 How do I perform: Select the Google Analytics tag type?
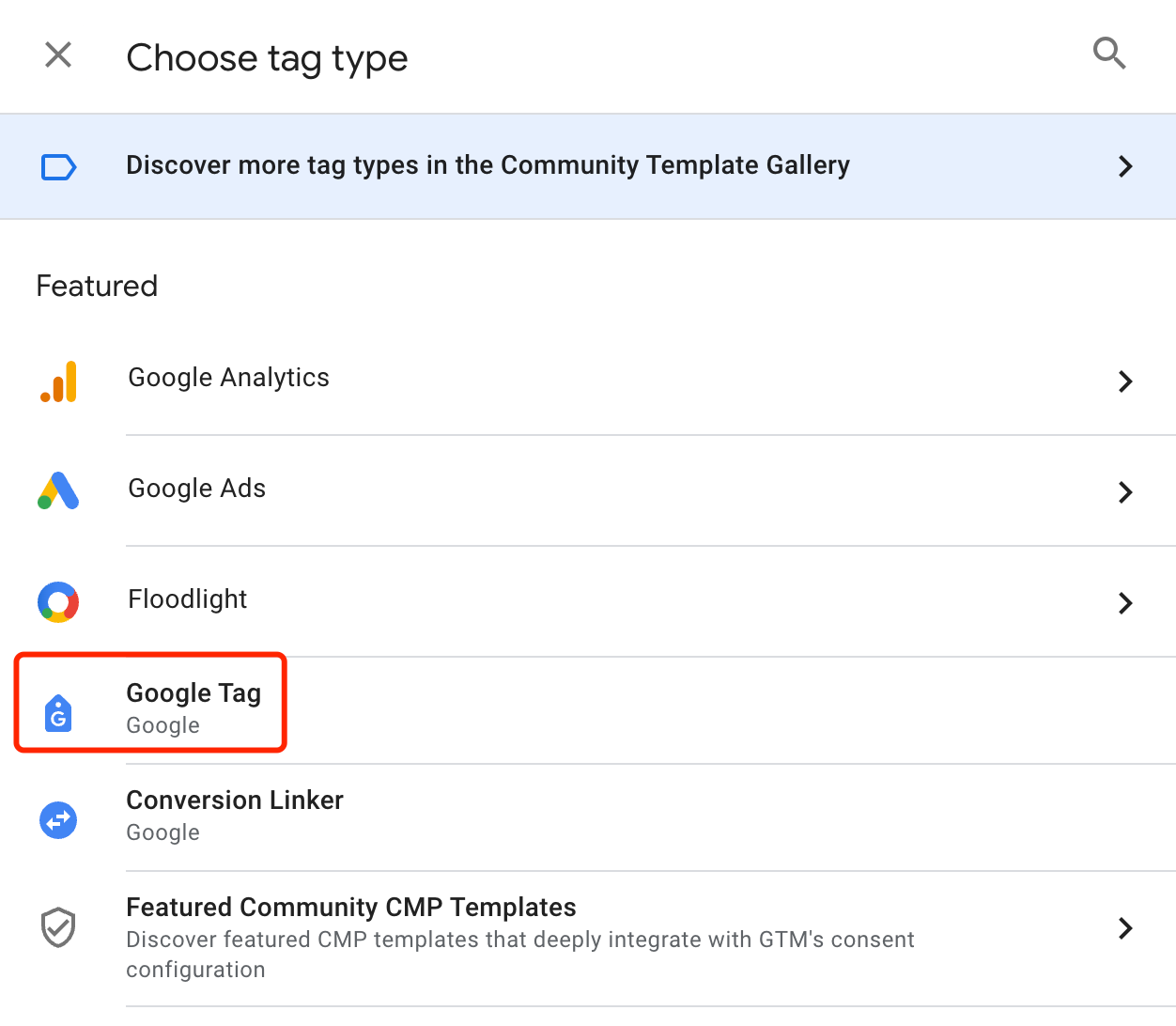(x=228, y=378)
